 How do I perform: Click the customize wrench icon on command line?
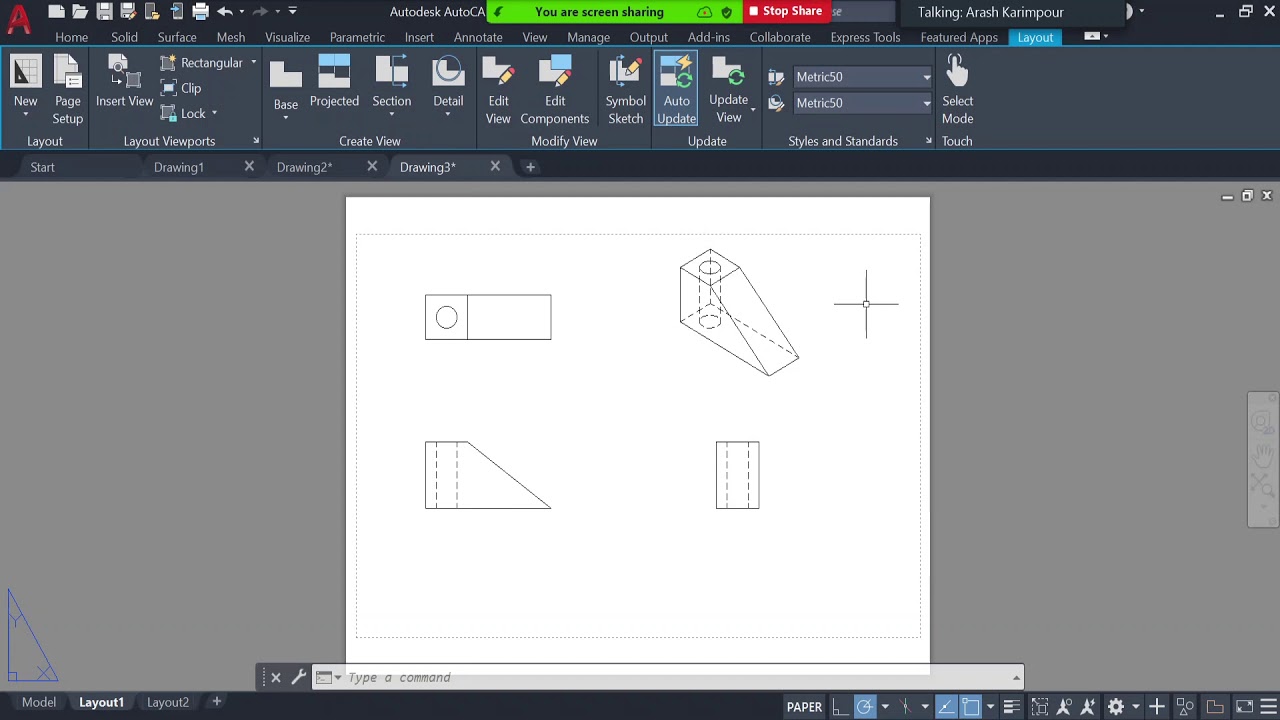pyautogui.click(x=298, y=677)
